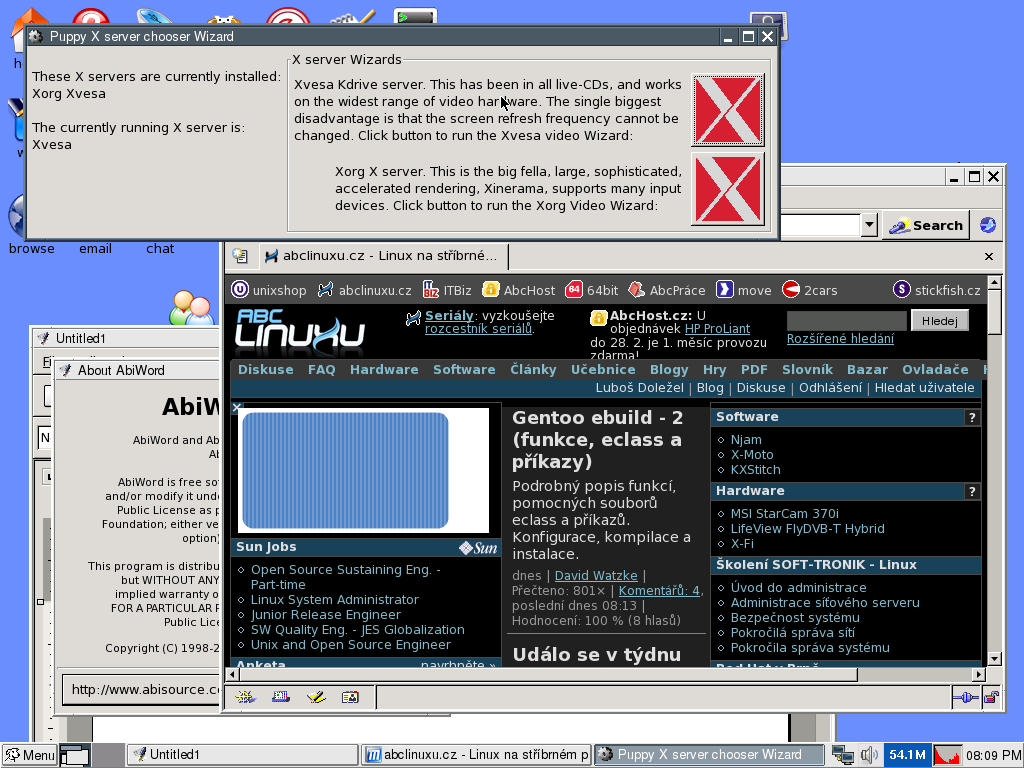Open Address Book icon in status bar
Screen dimensions: 1024x768
point(350,697)
